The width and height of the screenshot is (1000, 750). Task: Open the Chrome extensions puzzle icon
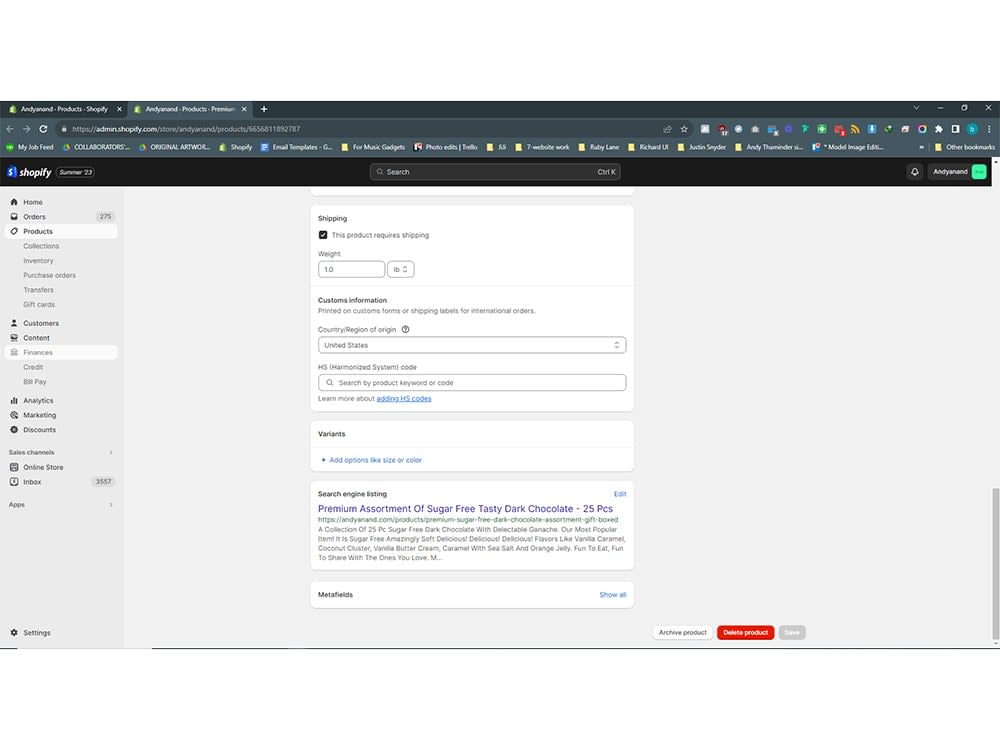point(939,129)
